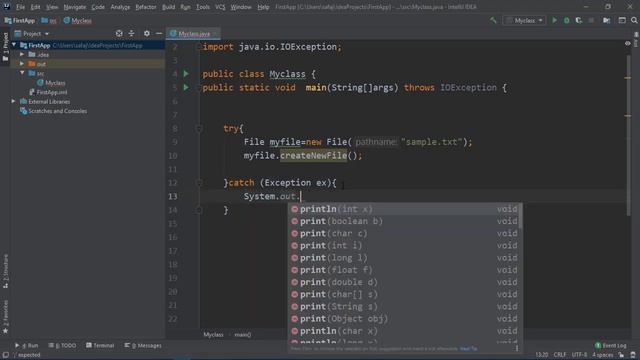Select print(String s) completion suggestion

click(404, 307)
